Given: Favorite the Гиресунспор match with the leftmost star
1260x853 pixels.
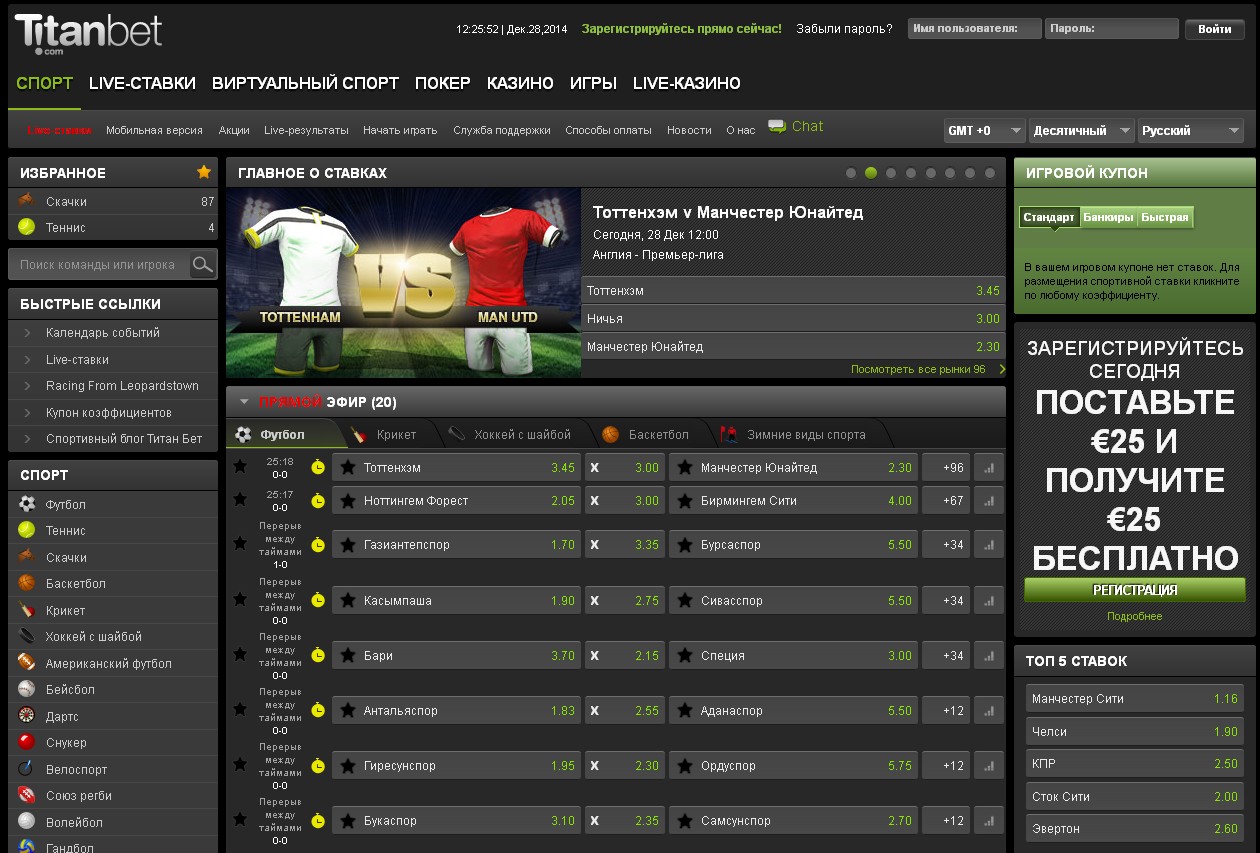Looking at the screenshot, I should tap(240, 763).
